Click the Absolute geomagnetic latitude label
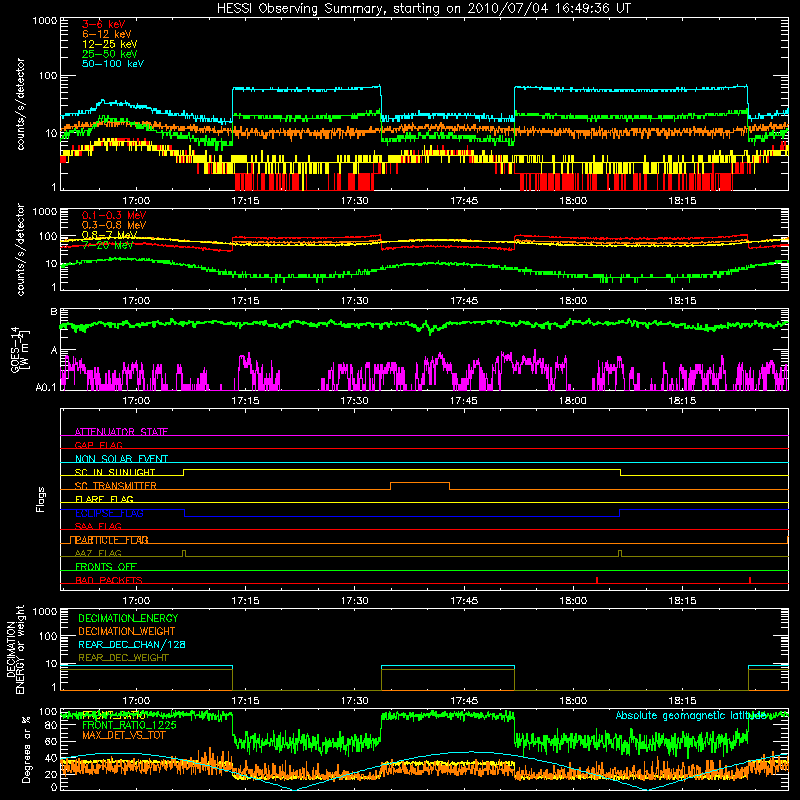 pos(691,715)
